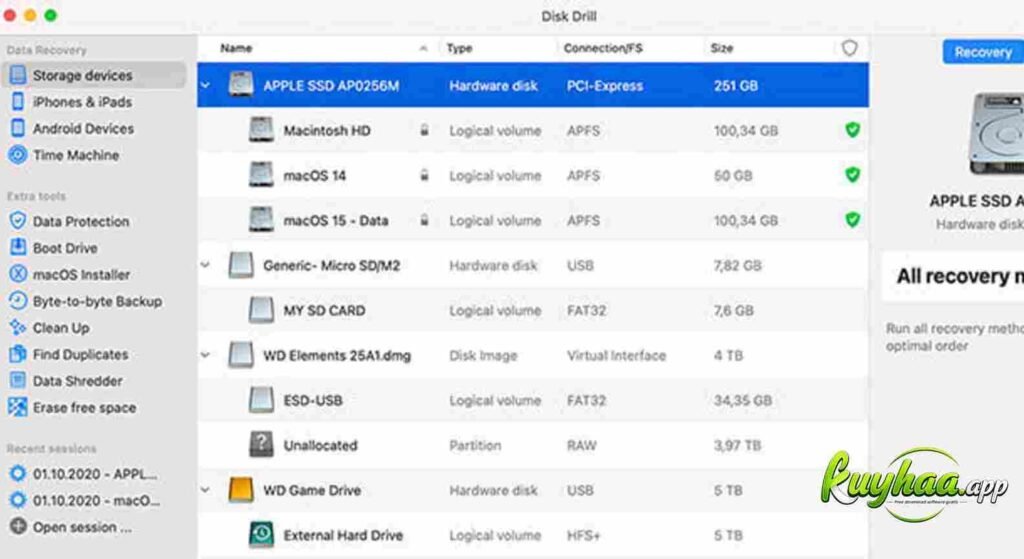1024x559 pixels.
Task: Click the HFS+ file system cell
Action: tap(583, 535)
